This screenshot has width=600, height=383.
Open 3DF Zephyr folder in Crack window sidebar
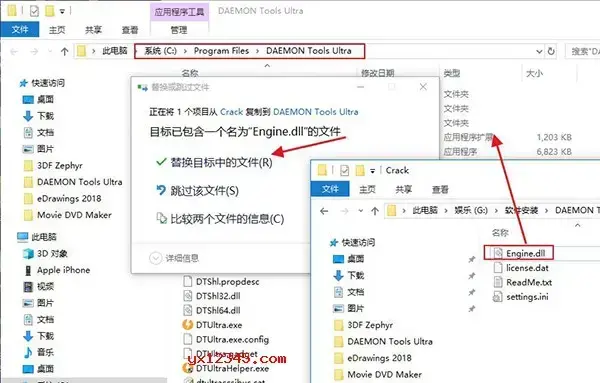(x=364, y=325)
